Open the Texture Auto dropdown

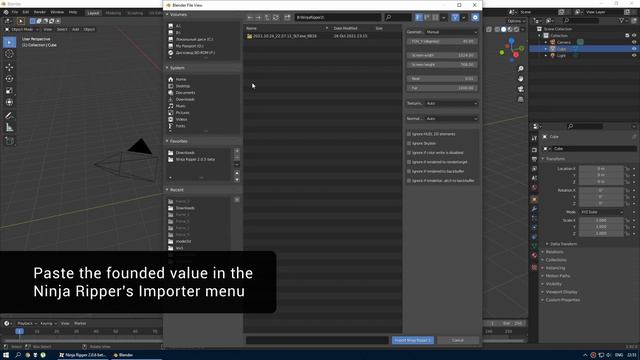(451, 104)
